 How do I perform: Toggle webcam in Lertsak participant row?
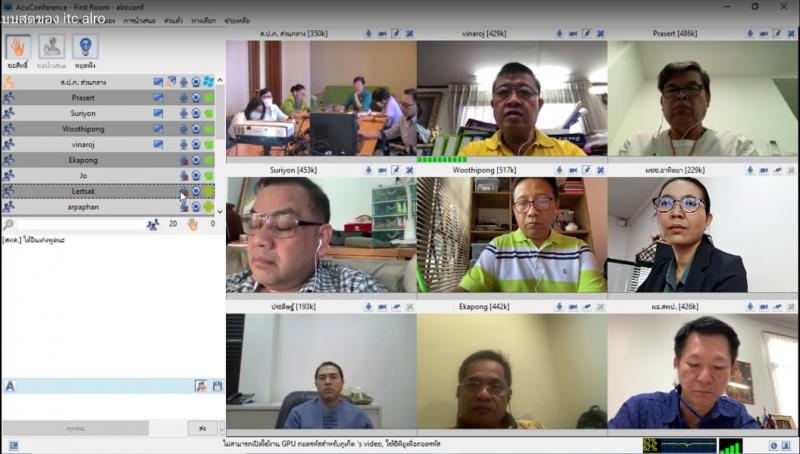point(196,191)
